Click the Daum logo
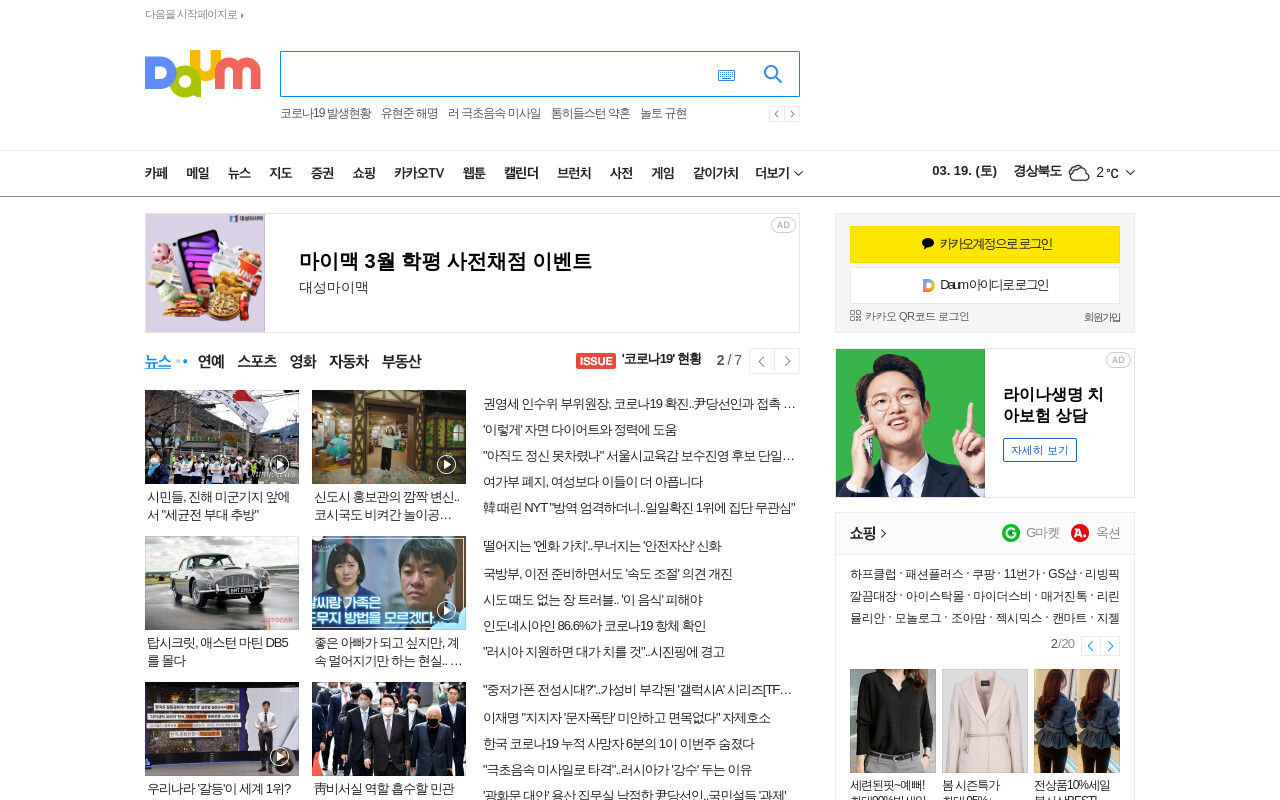This screenshot has height=800, width=1280. (203, 74)
